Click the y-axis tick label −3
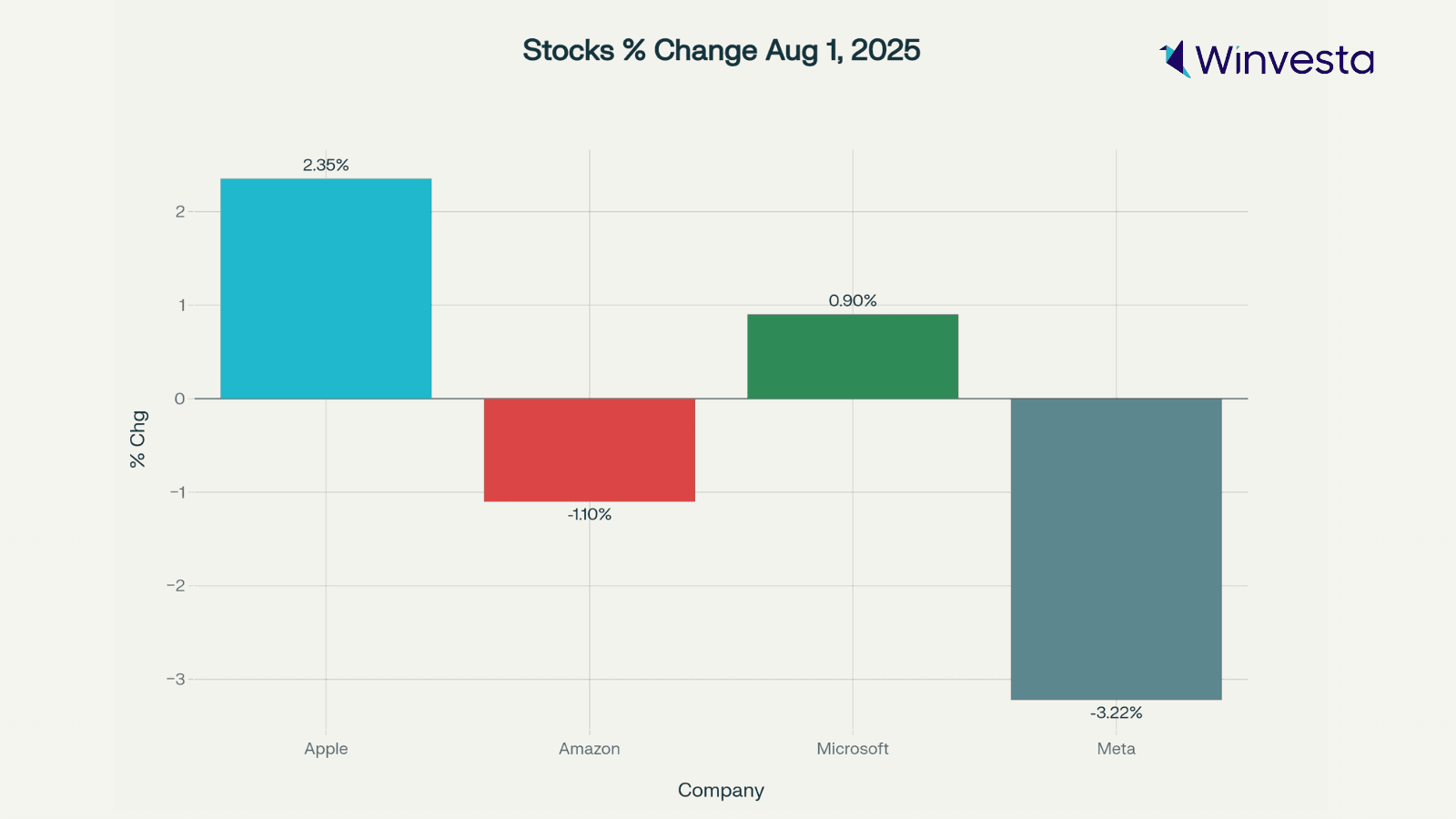This screenshot has width=1456, height=819. pos(176,679)
